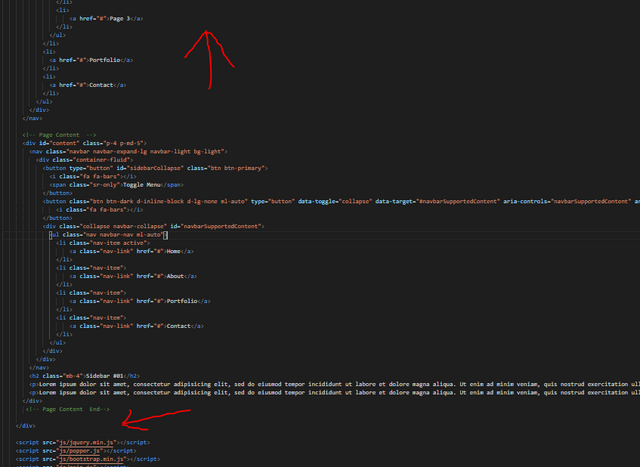Open the js/jquery.min.js script path link

86,443
